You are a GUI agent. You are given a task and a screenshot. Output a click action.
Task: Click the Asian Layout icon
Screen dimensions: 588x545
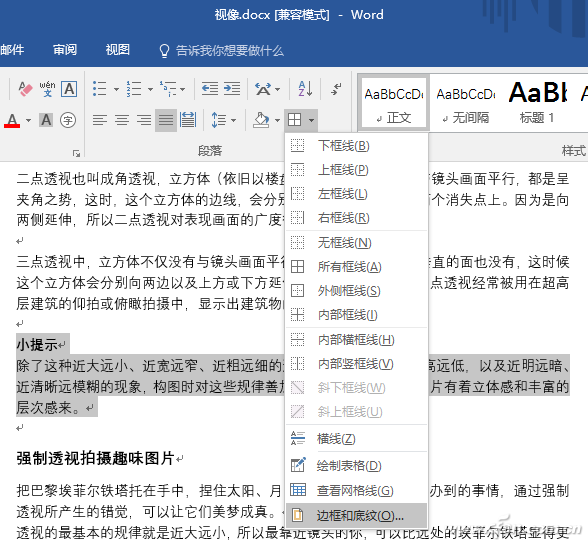click(x=263, y=89)
